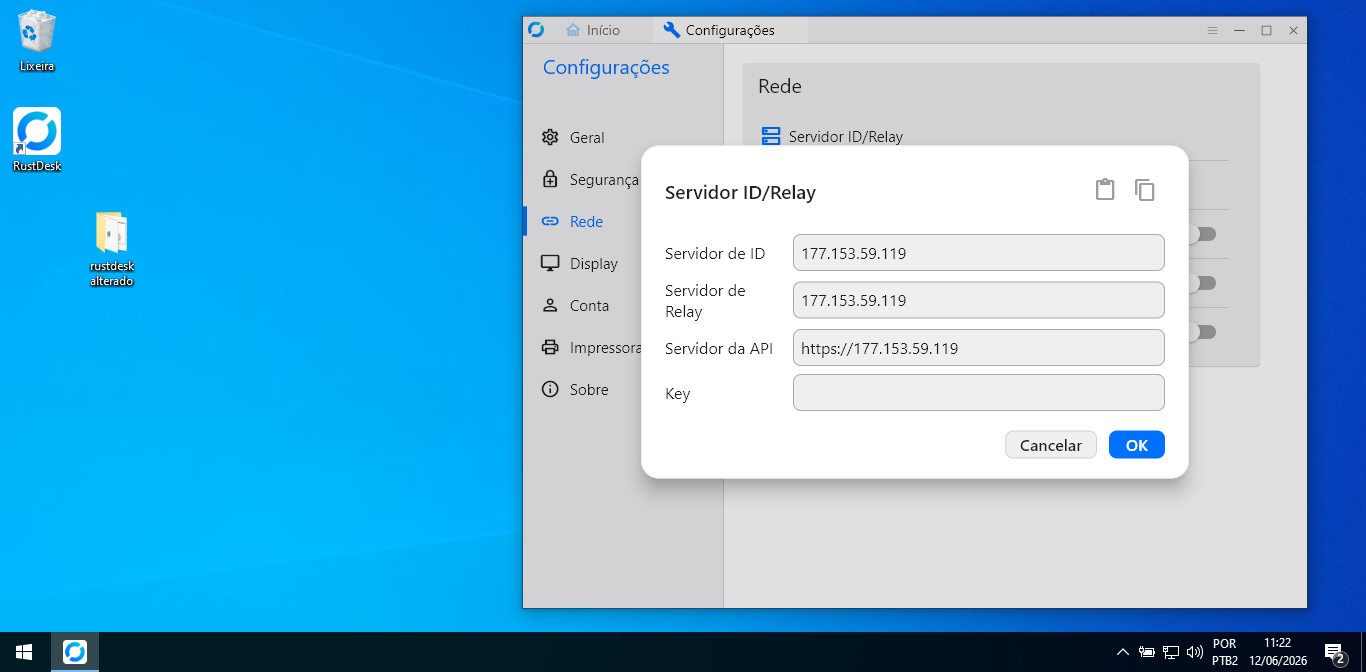Click the Servidor da API input field
This screenshot has height=672, width=1366.
979,348
